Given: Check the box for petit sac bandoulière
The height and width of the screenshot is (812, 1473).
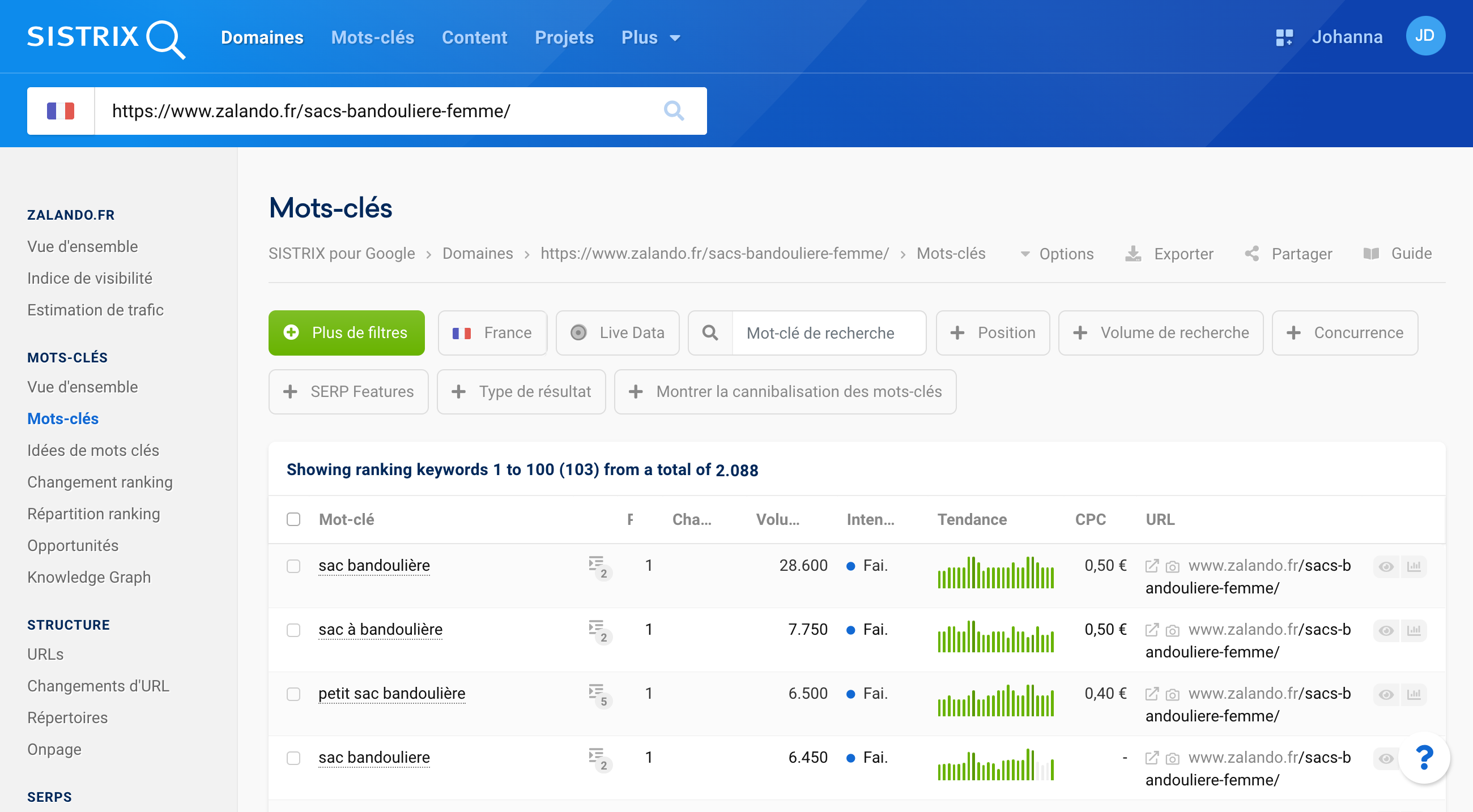Looking at the screenshot, I should (293, 694).
